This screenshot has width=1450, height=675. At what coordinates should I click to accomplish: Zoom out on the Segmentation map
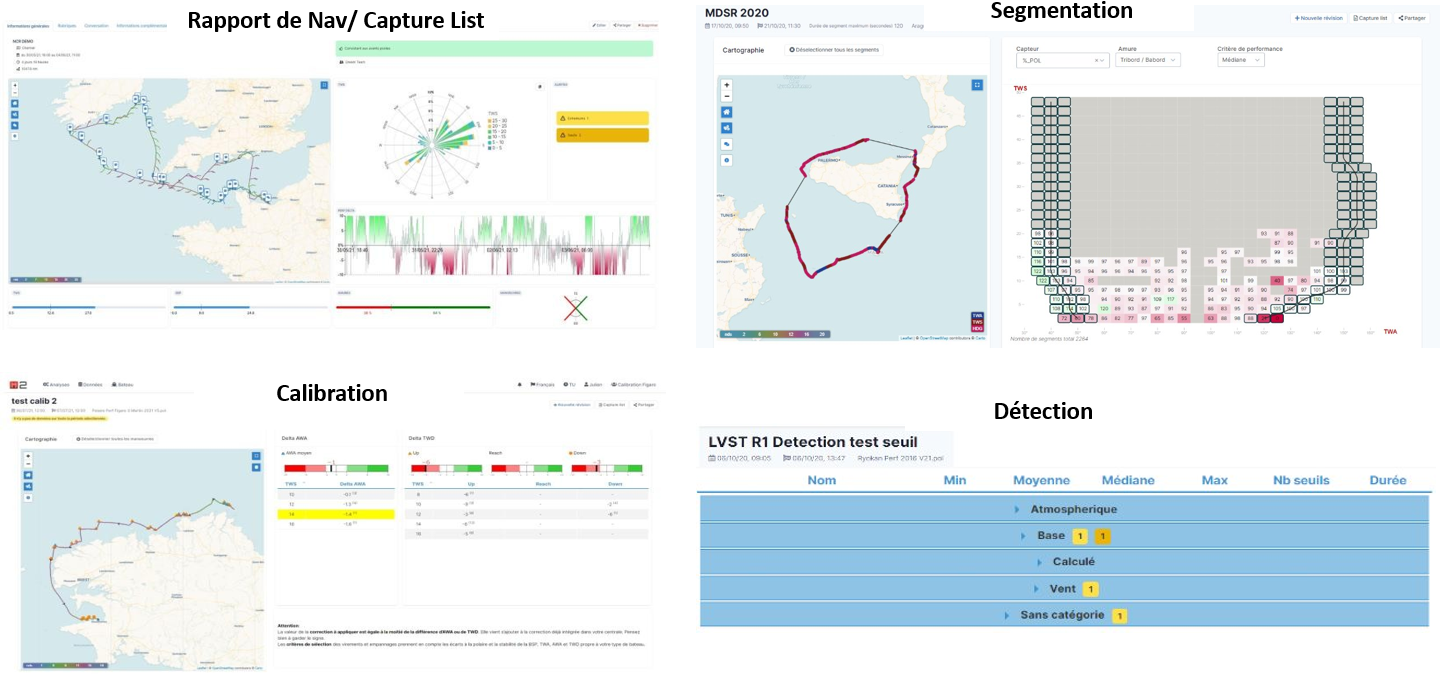coord(727,96)
